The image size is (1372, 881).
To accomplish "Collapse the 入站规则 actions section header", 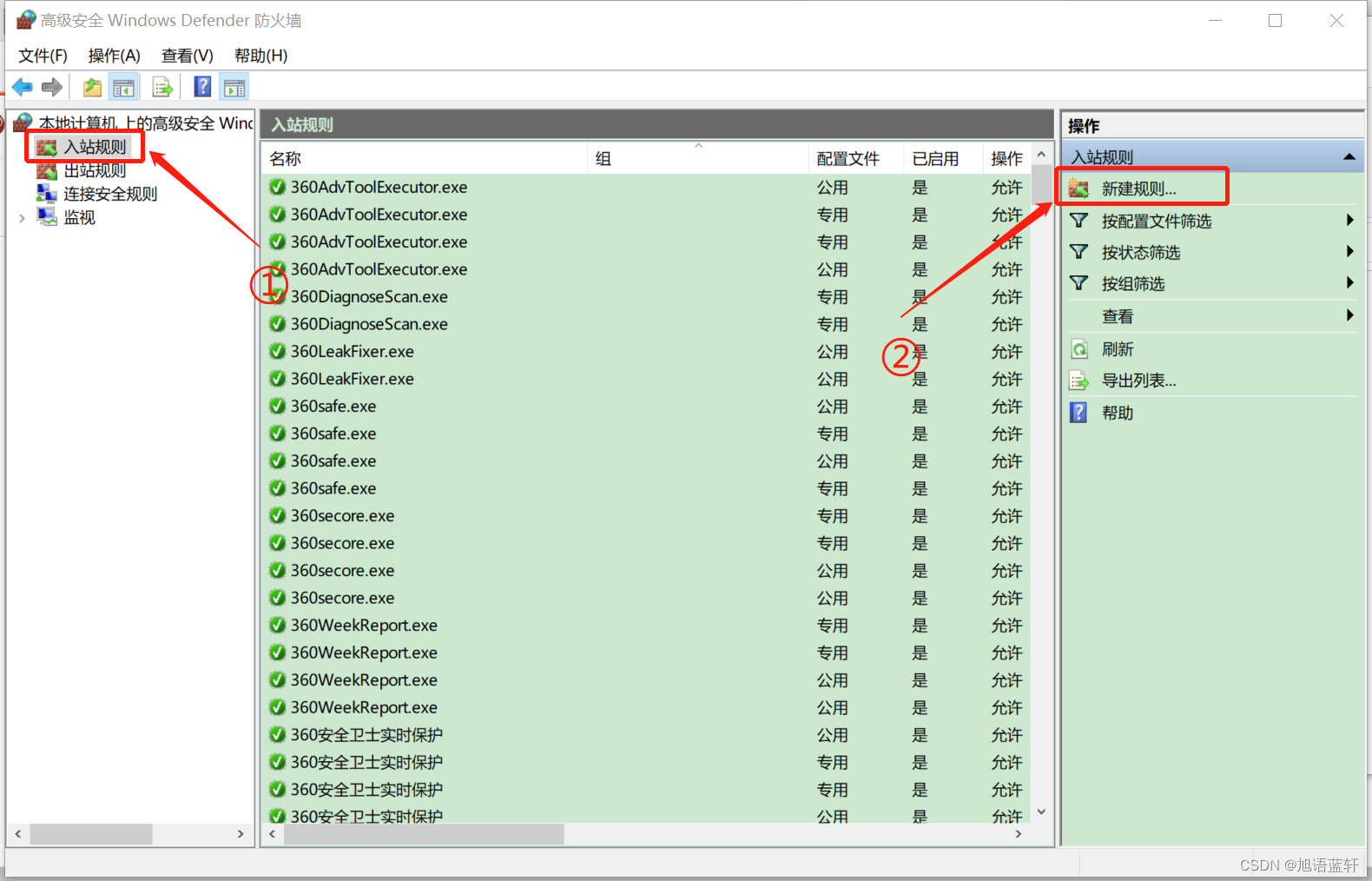I will click(x=1349, y=156).
